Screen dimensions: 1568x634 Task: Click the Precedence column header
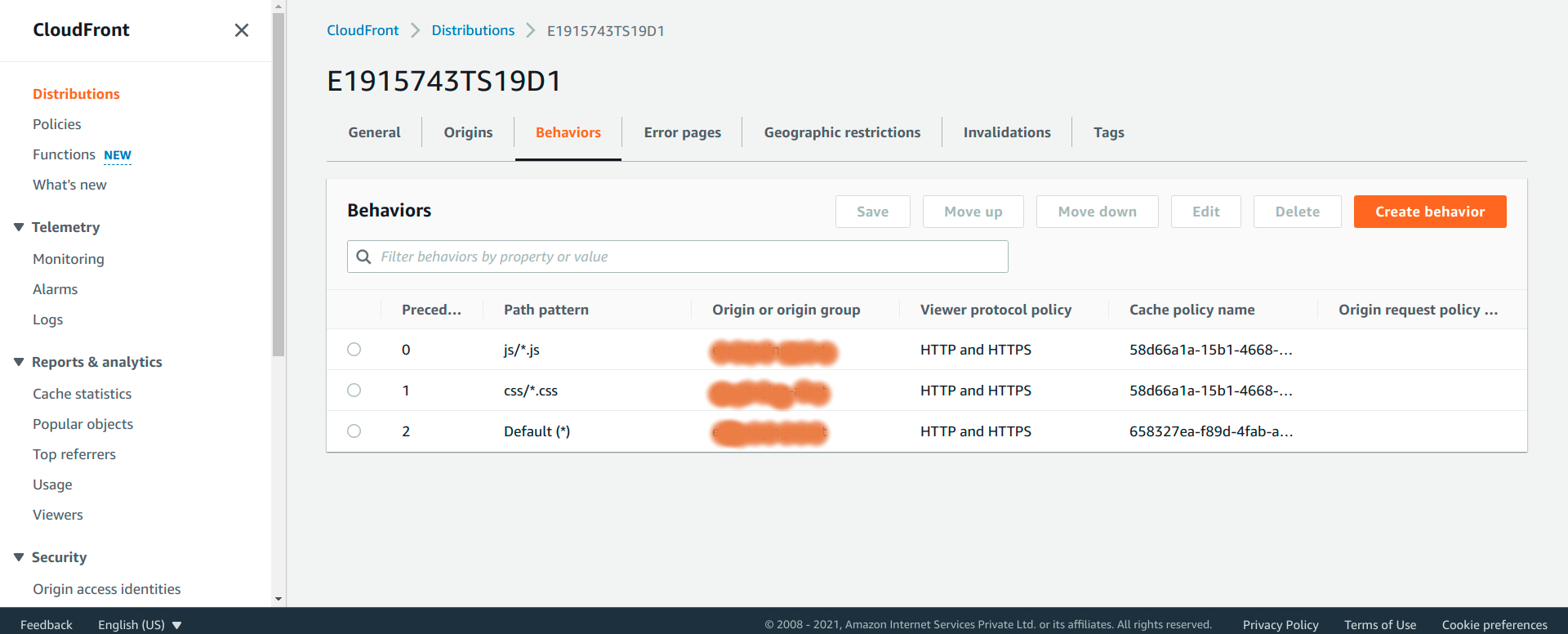[x=431, y=310]
